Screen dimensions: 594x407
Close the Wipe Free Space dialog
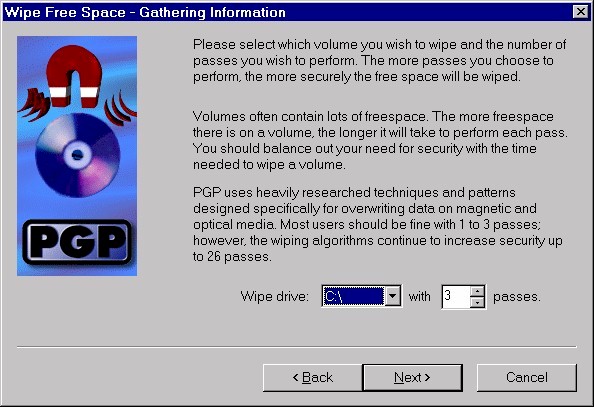pos(580,12)
